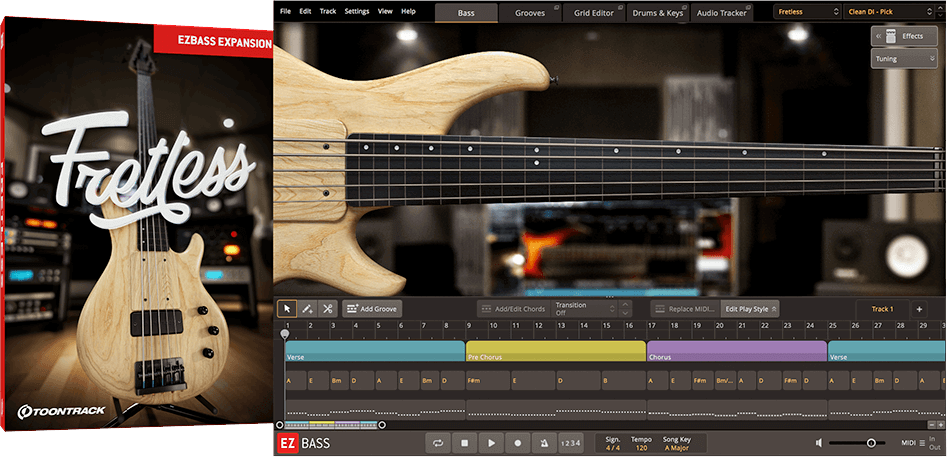Open the File menu
The image size is (947, 457).
[286, 11]
